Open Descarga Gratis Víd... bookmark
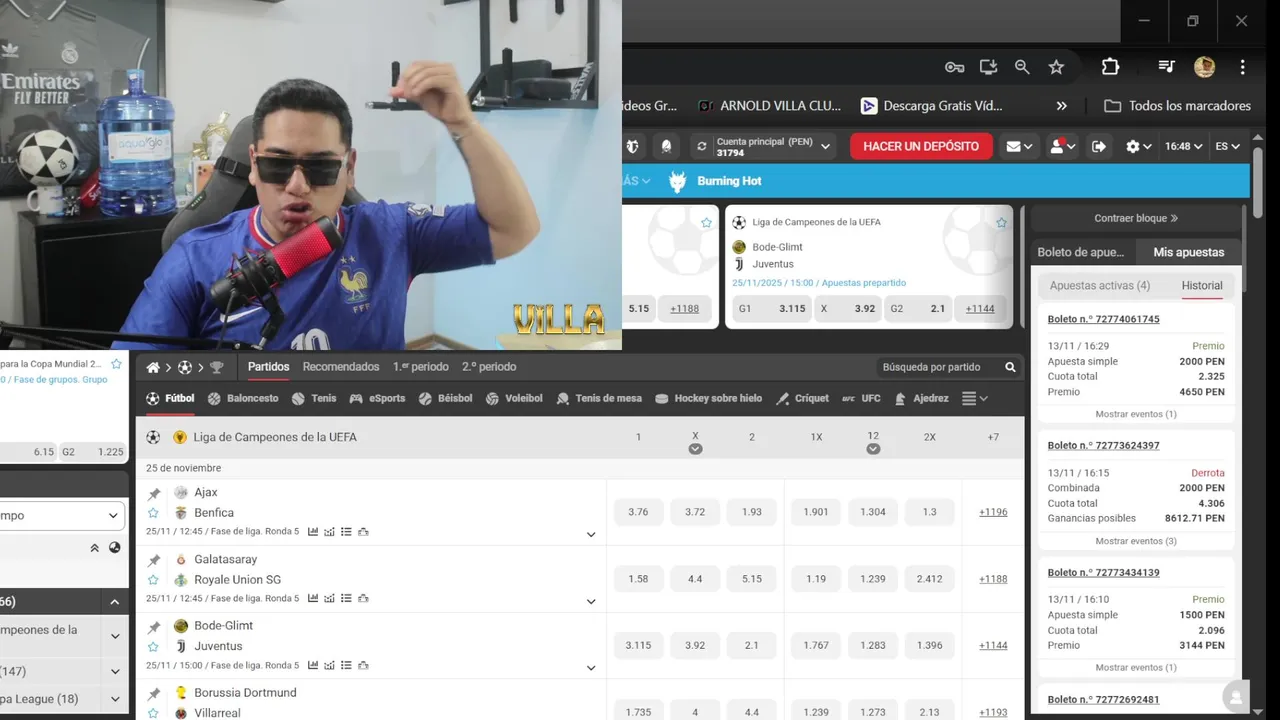Viewport: 1280px width, 720px height. pyautogui.click(x=932, y=106)
